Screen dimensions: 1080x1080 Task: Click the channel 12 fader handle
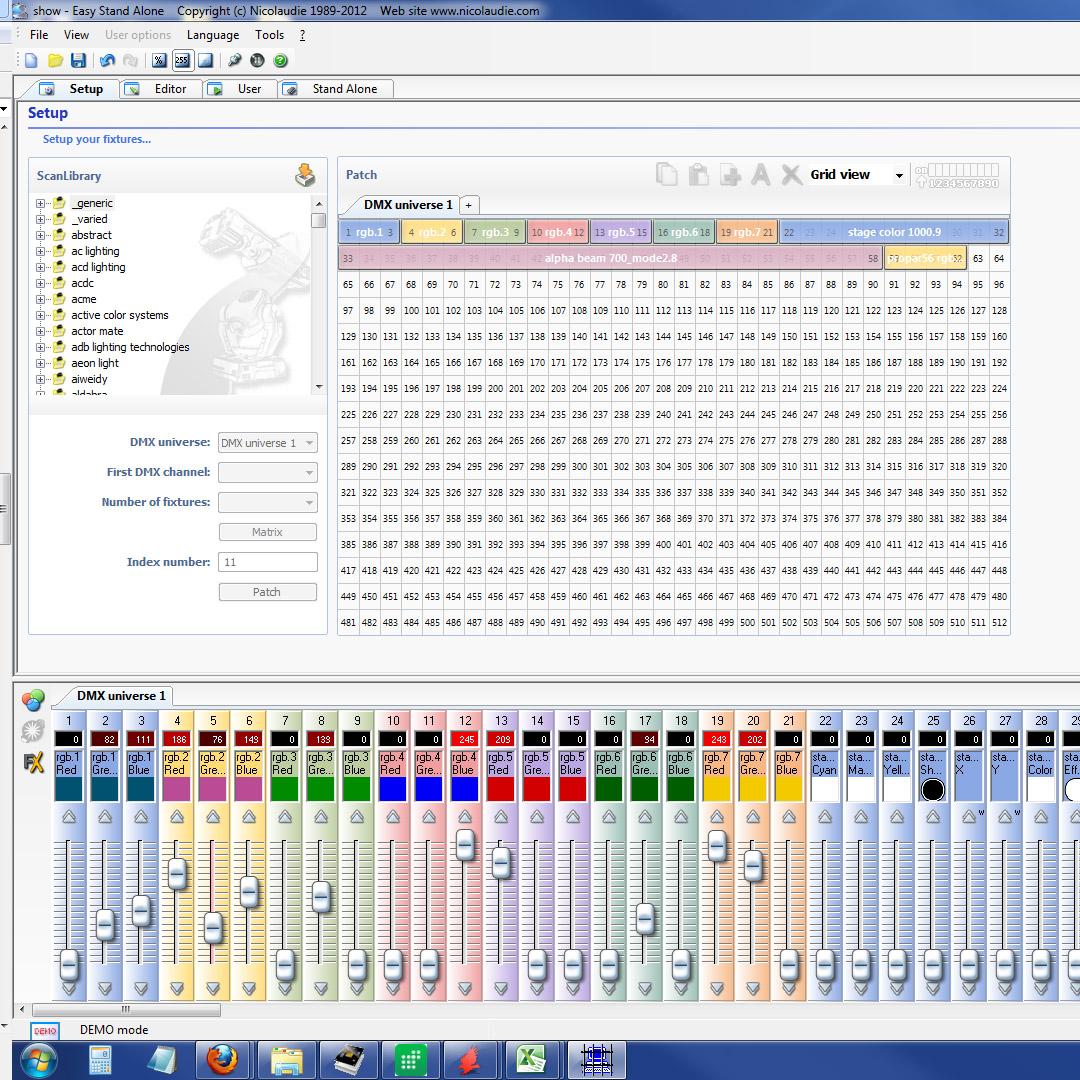point(465,845)
